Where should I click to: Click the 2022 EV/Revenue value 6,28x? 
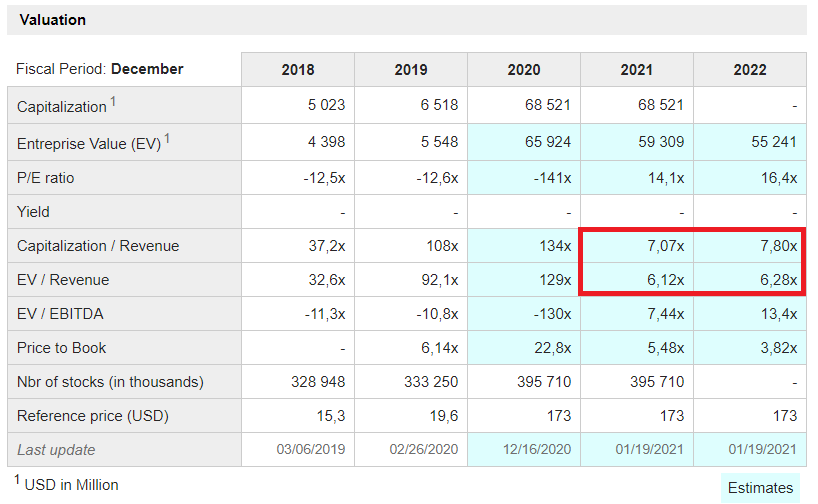pyautogui.click(x=779, y=280)
